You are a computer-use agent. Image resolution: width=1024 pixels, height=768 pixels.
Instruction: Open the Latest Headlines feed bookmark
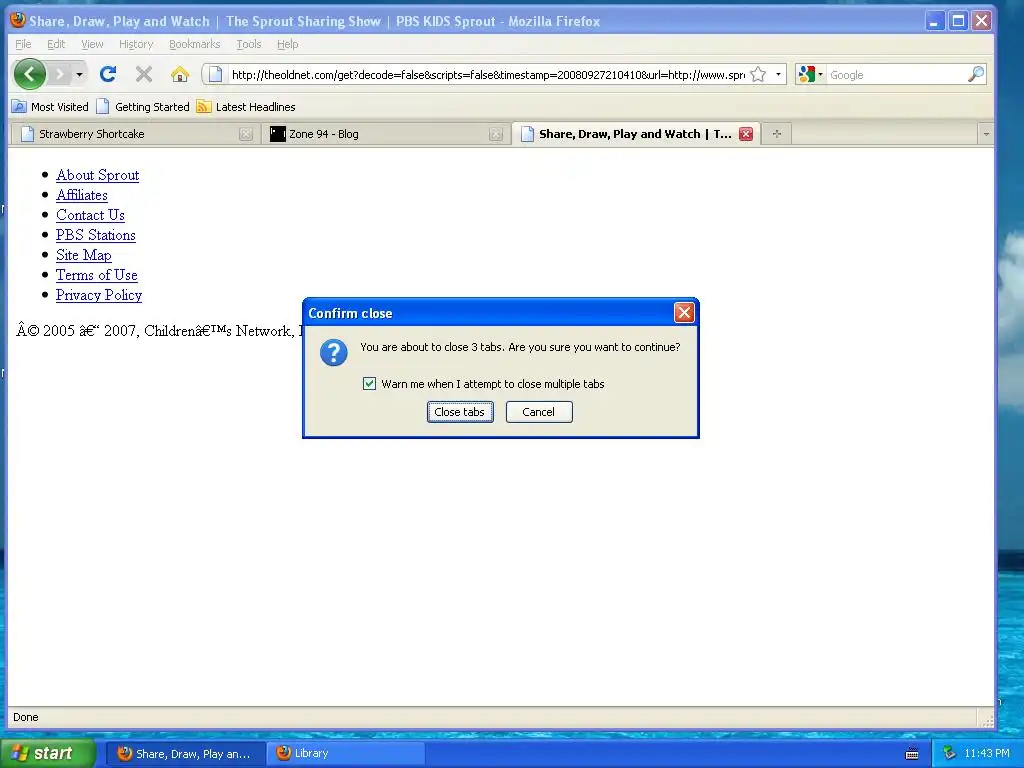point(246,106)
